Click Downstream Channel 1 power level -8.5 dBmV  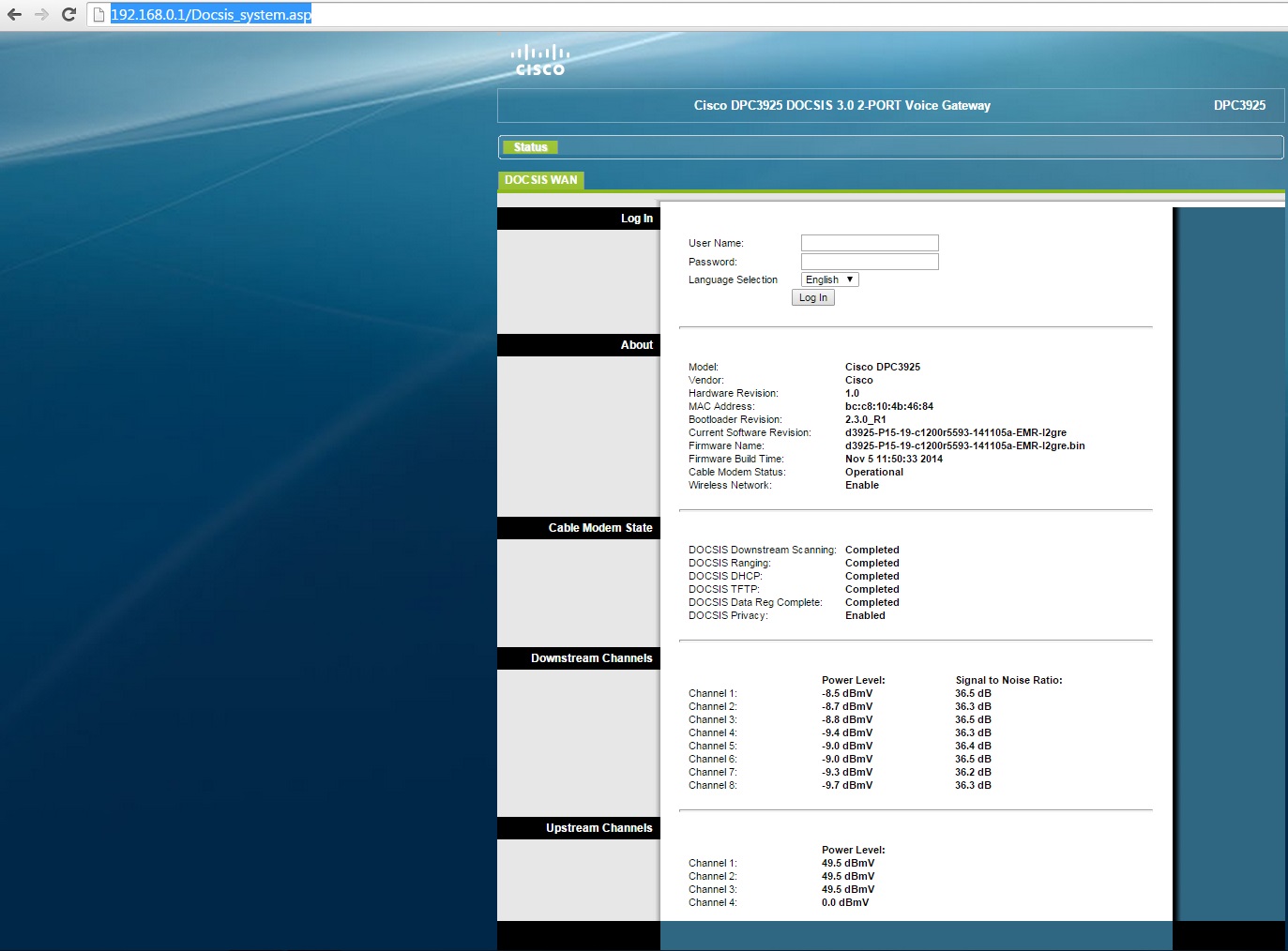click(x=847, y=693)
